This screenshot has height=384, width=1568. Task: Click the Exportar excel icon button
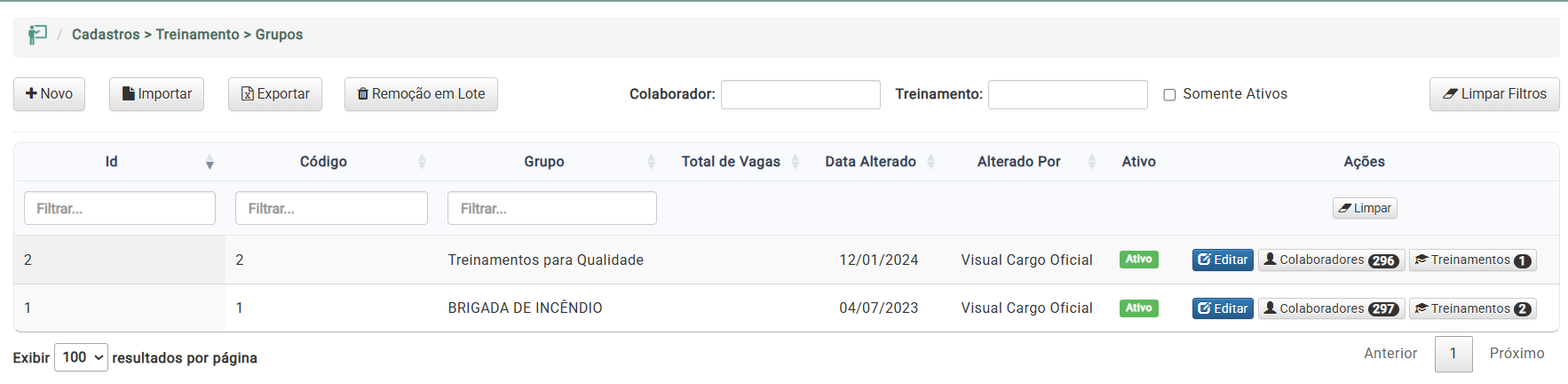point(274,94)
